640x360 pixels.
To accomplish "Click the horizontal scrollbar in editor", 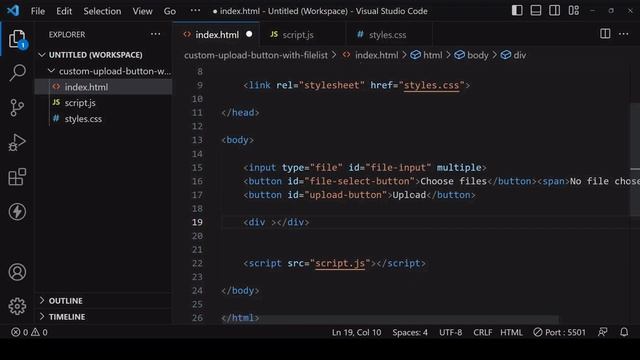I will (390, 319).
